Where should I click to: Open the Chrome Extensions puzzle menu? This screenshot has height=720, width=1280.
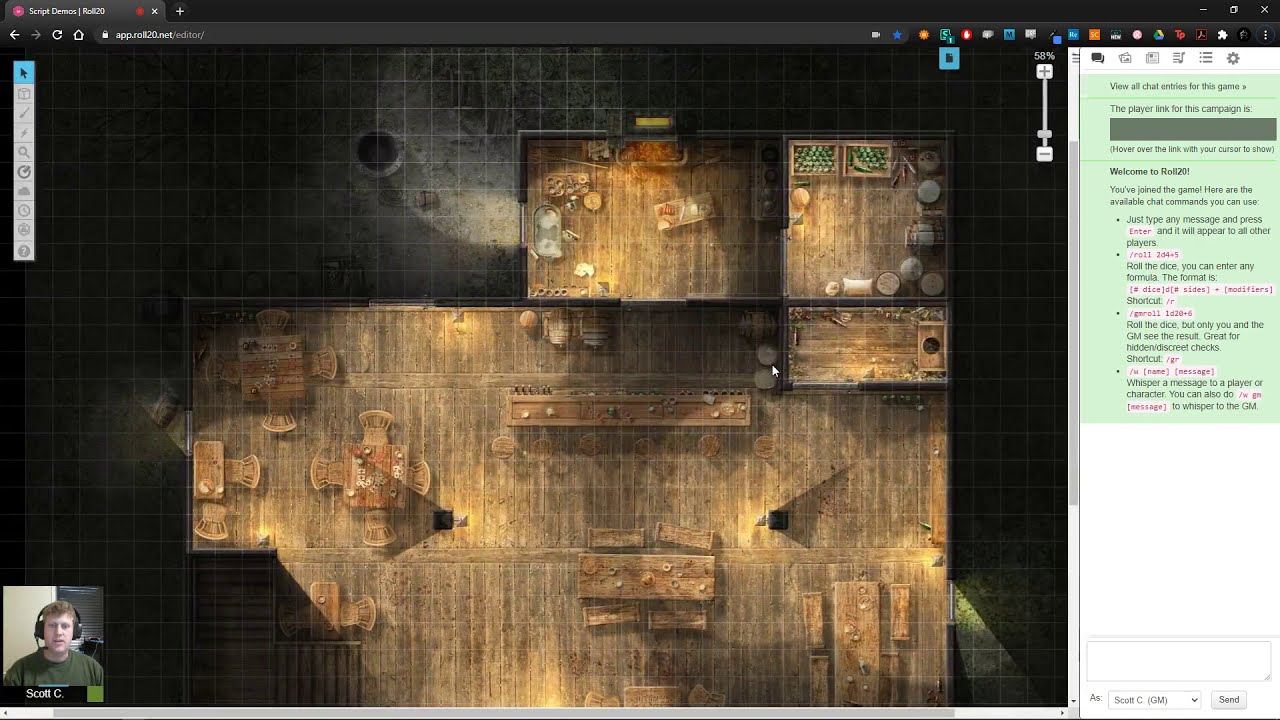[1222, 35]
